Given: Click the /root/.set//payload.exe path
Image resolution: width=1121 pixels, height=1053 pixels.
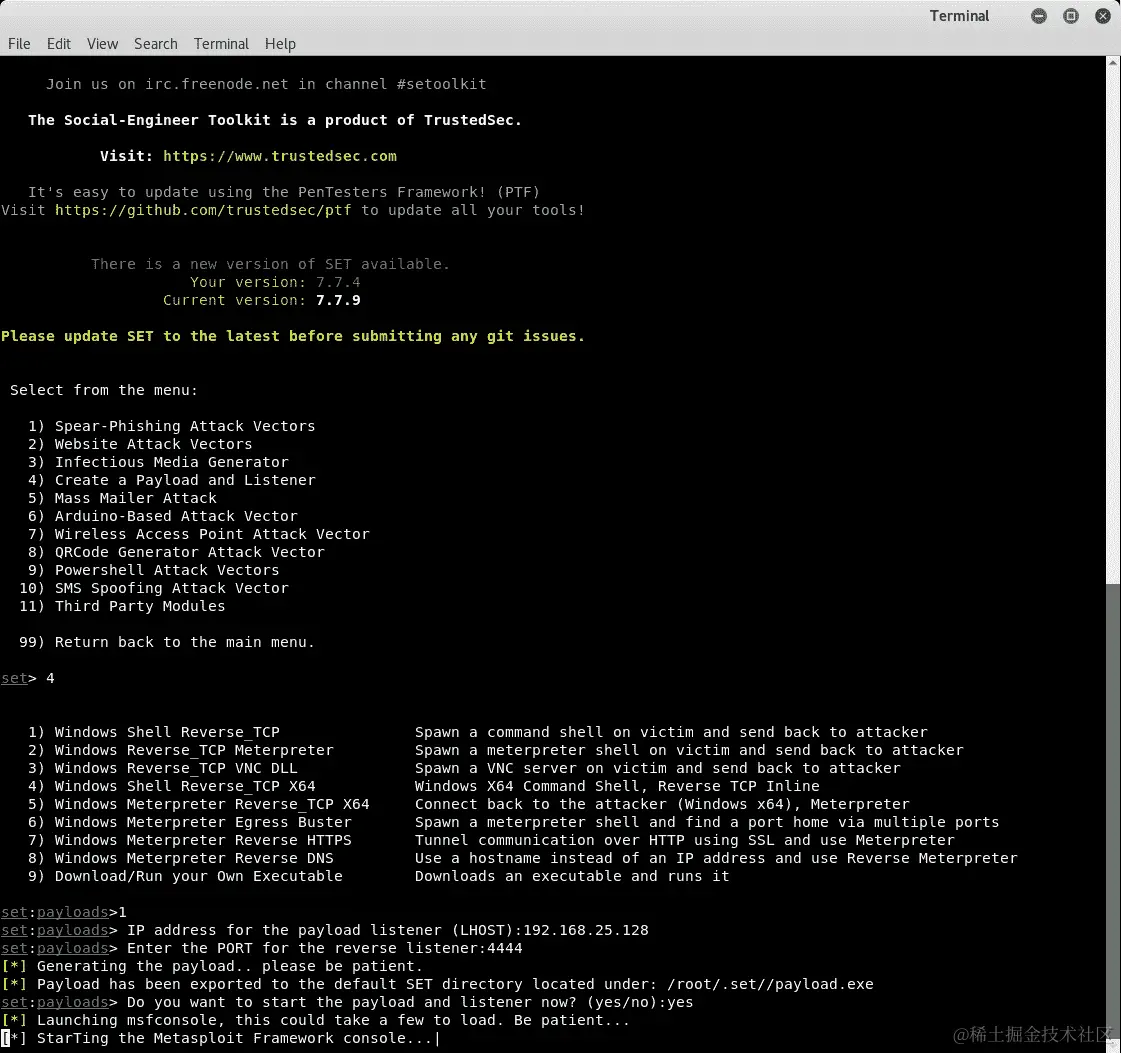Looking at the screenshot, I should 770,984.
